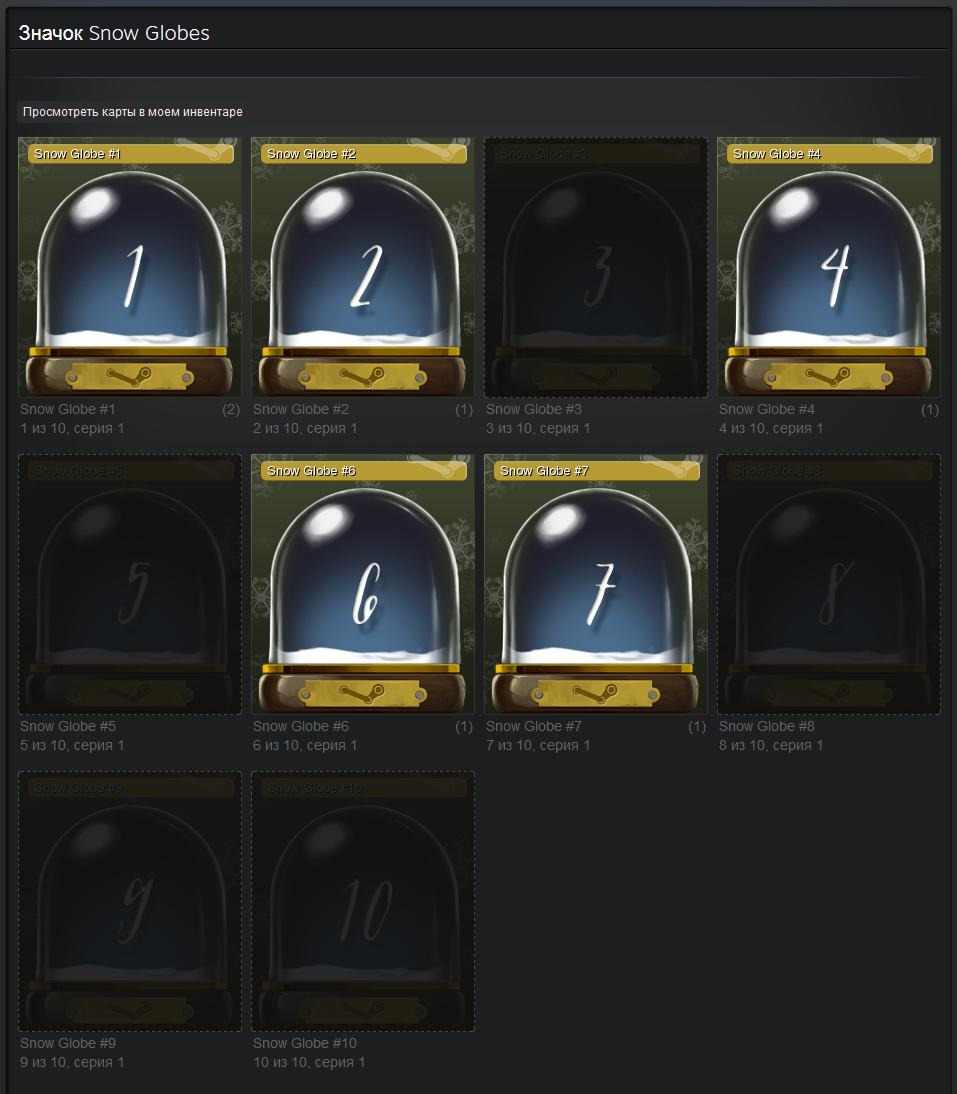Select the Snow Globe #7 card
The image size is (957, 1094).
coord(596,584)
